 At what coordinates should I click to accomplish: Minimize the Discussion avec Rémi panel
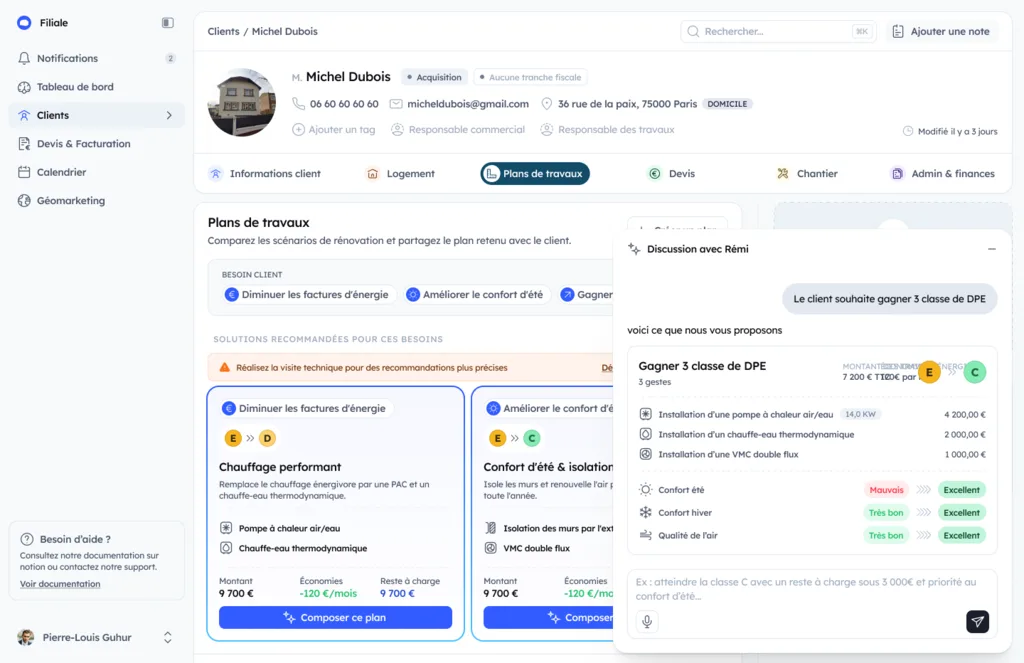[x=991, y=249]
